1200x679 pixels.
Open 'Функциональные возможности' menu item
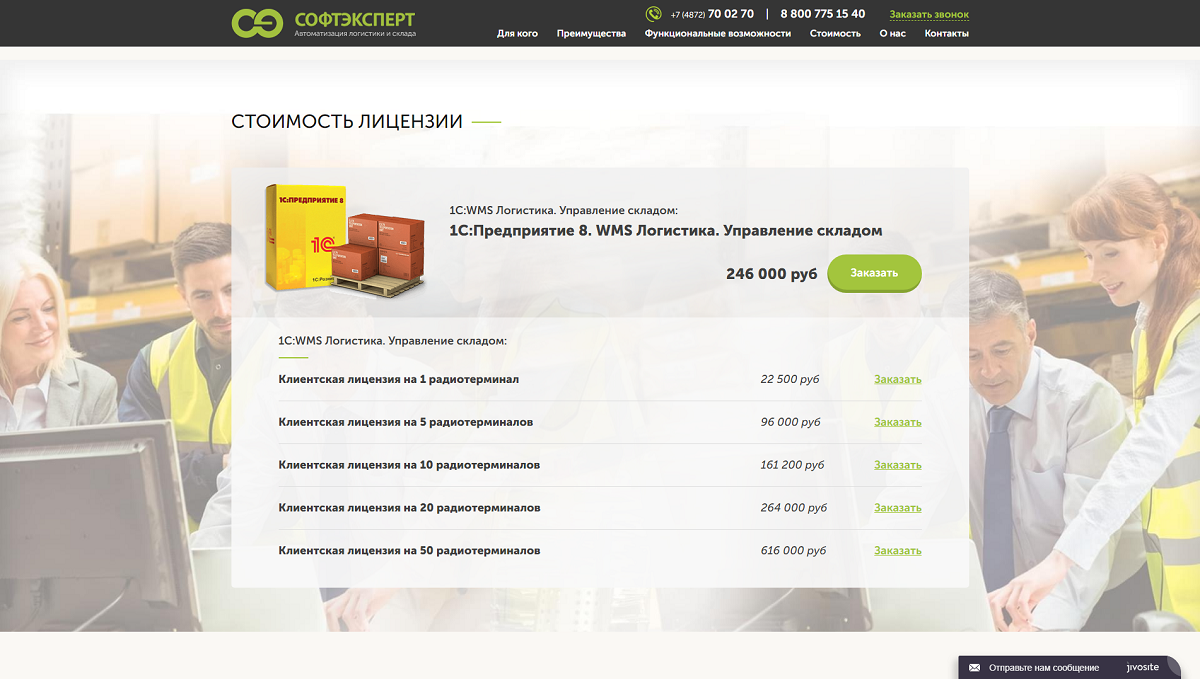tap(717, 34)
